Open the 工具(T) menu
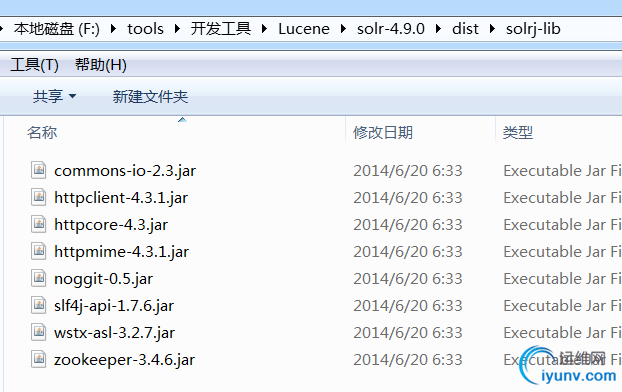This screenshot has width=622, height=392. (x=35, y=65)
